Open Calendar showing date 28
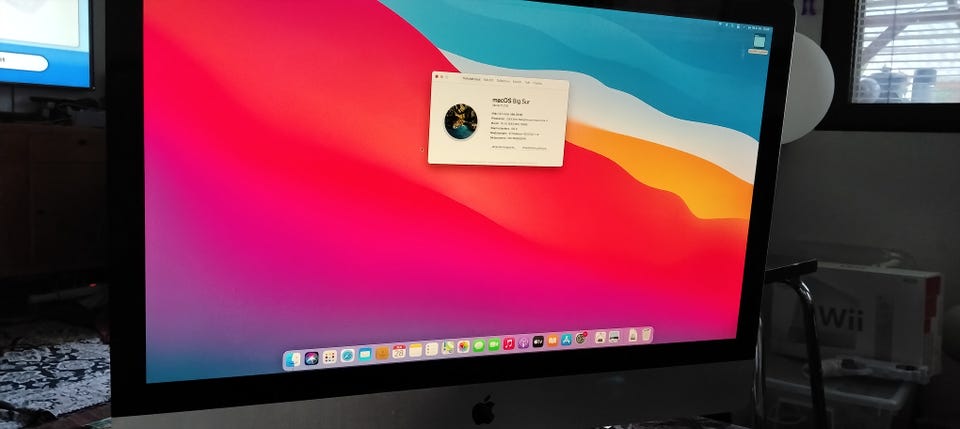This screenshot has width=960, height=429. [399, 352]
